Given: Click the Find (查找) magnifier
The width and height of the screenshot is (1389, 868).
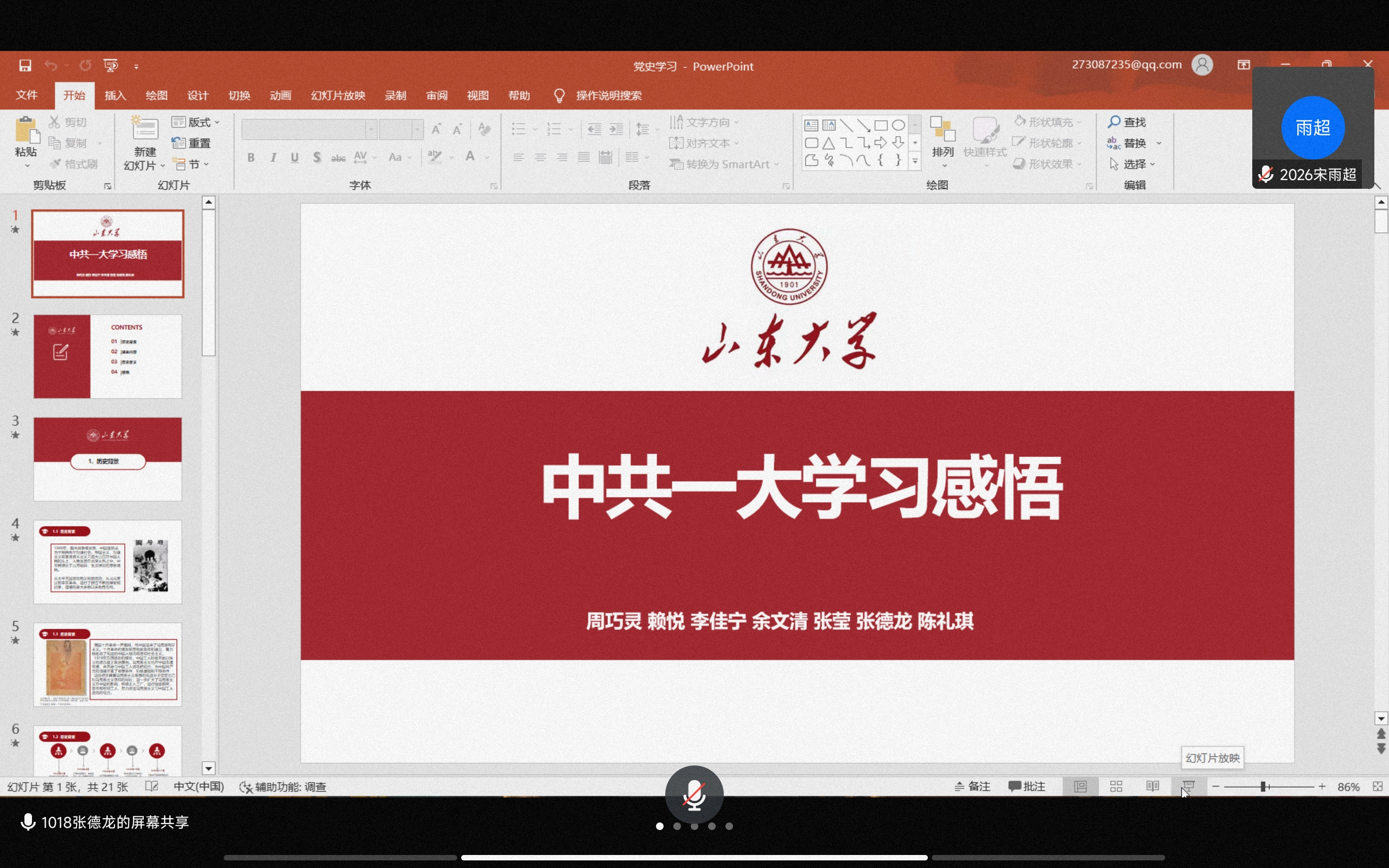Looking at the screenshot, I should tap(1114, 122).
